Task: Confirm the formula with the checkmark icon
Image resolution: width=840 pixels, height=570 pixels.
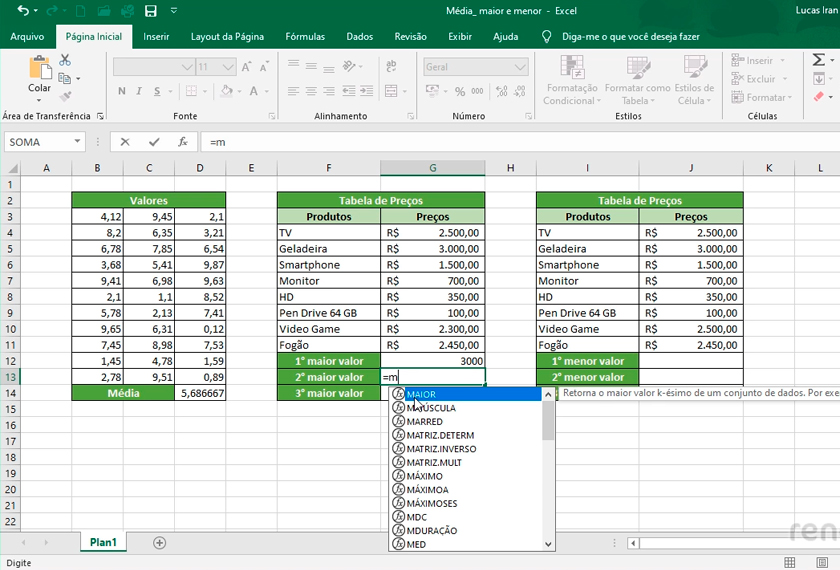Action: coord(153,142)
